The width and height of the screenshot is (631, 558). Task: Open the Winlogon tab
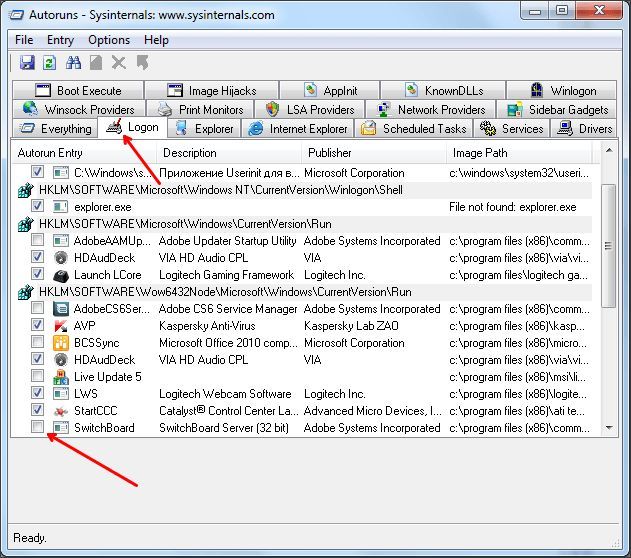point(562,91)
